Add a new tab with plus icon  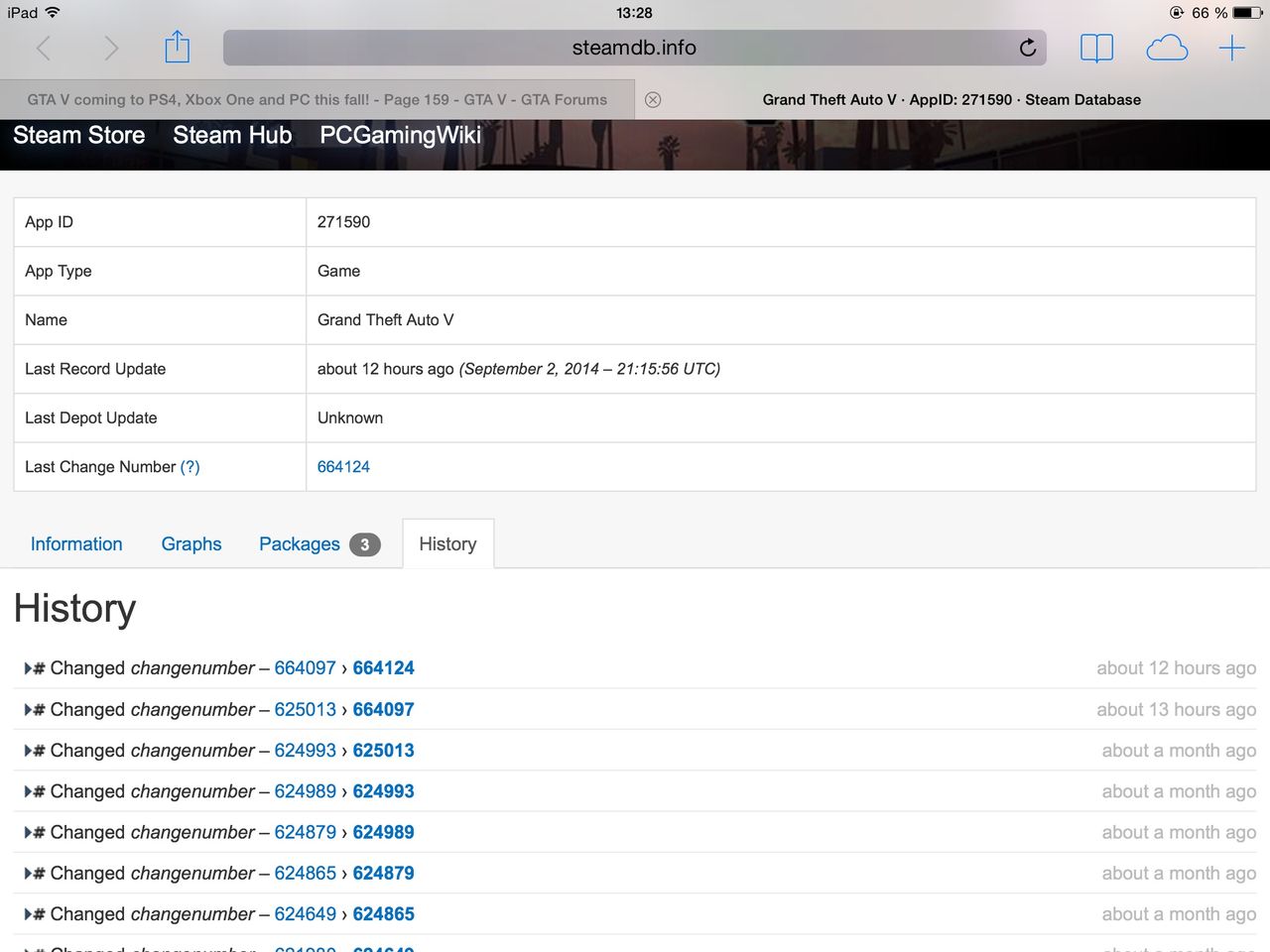pos(1231,48)
